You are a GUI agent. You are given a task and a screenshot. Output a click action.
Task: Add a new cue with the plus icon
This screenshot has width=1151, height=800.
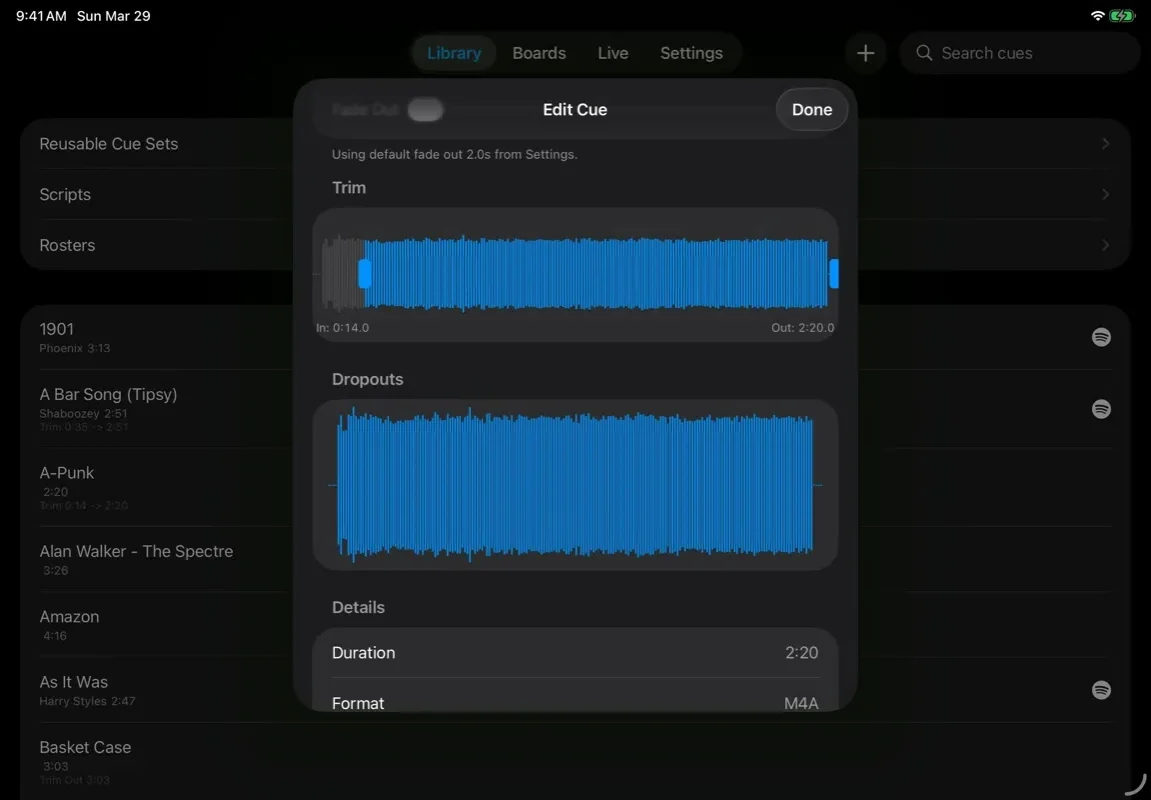(x=865, y=53)
